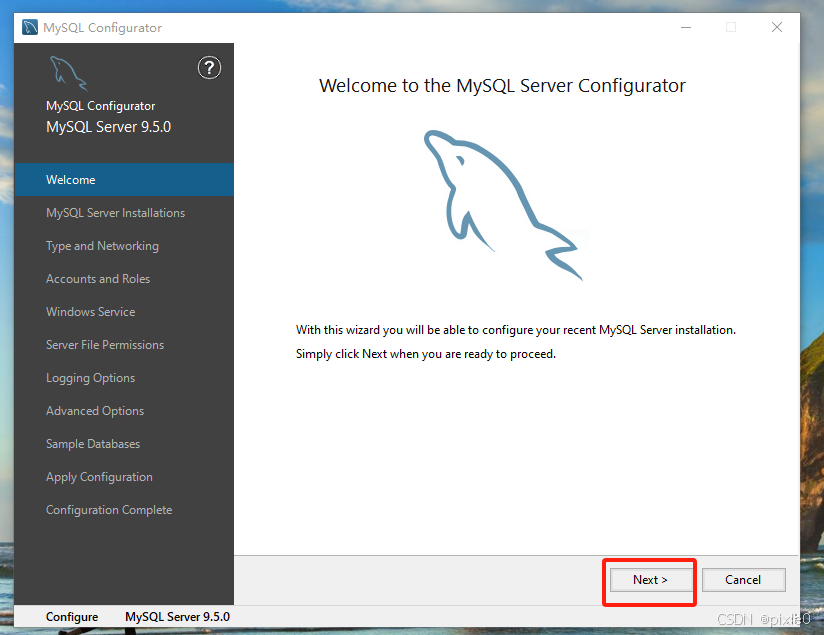Click the Cancel button
Image resolution: width=824 pixels, height=635 pixels.
coord(743,580)
